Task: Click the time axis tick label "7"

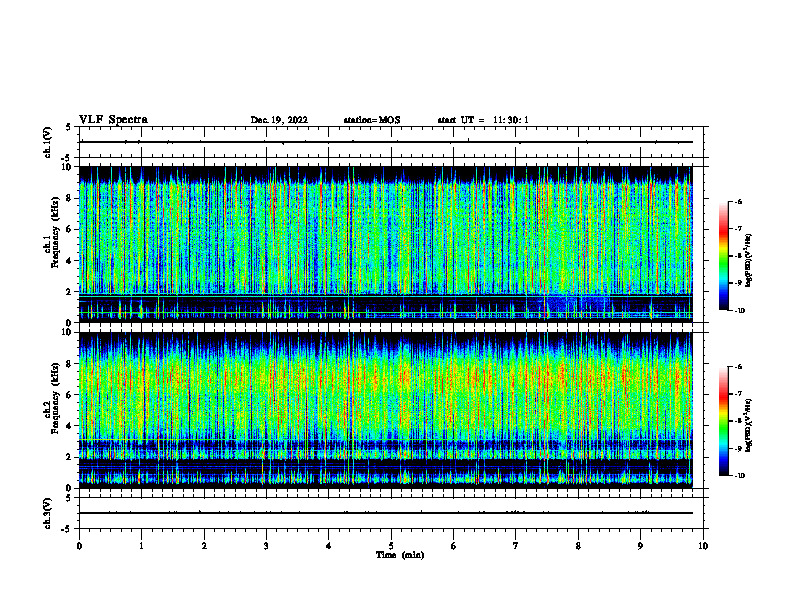Action: 516,546
